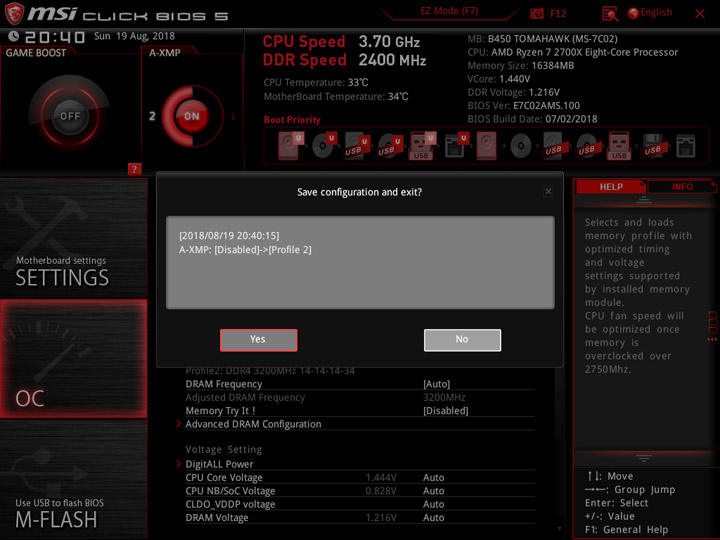The image size is (720, 540).
Task: Open the SETTINGS motherboard settings section
Action: (x=73, y=238)
